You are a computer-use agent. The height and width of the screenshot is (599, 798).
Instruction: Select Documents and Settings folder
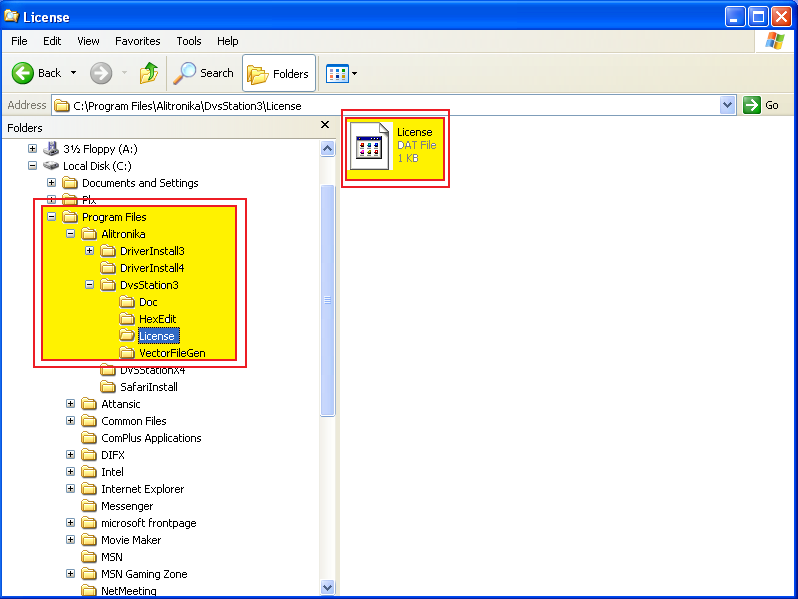coord(130,183)
